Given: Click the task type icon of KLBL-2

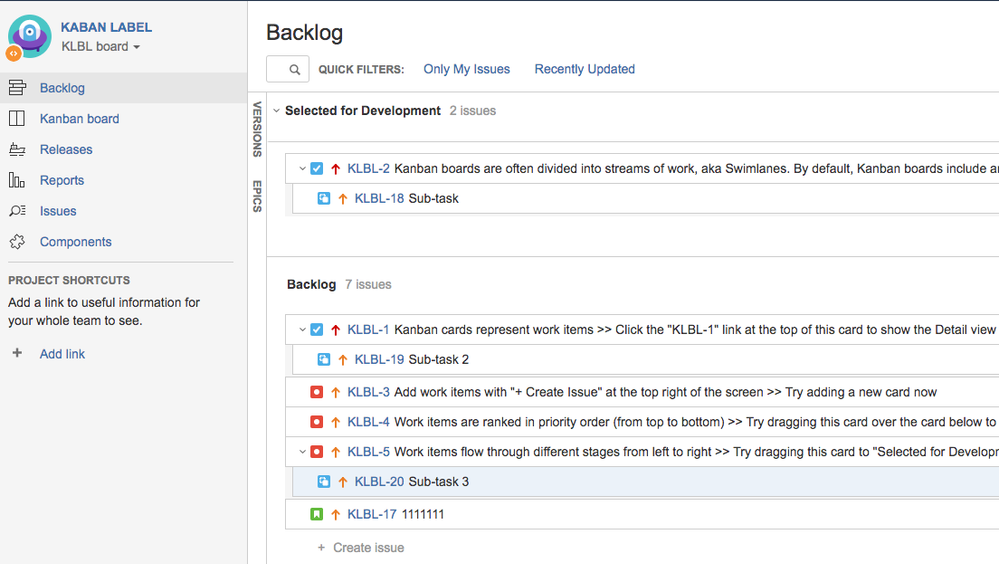Looking at the screenshot, I should click(x=317, y=169).
